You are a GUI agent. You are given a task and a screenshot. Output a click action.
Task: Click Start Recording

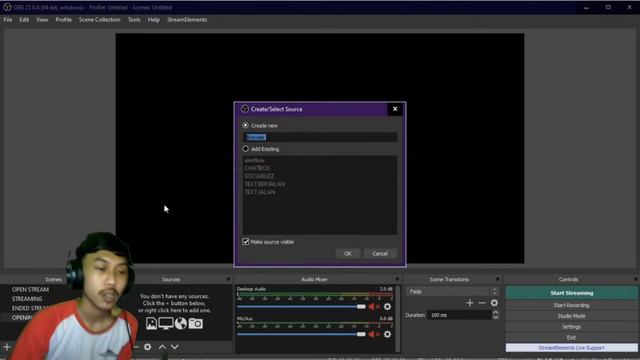[x=571, y=305]
